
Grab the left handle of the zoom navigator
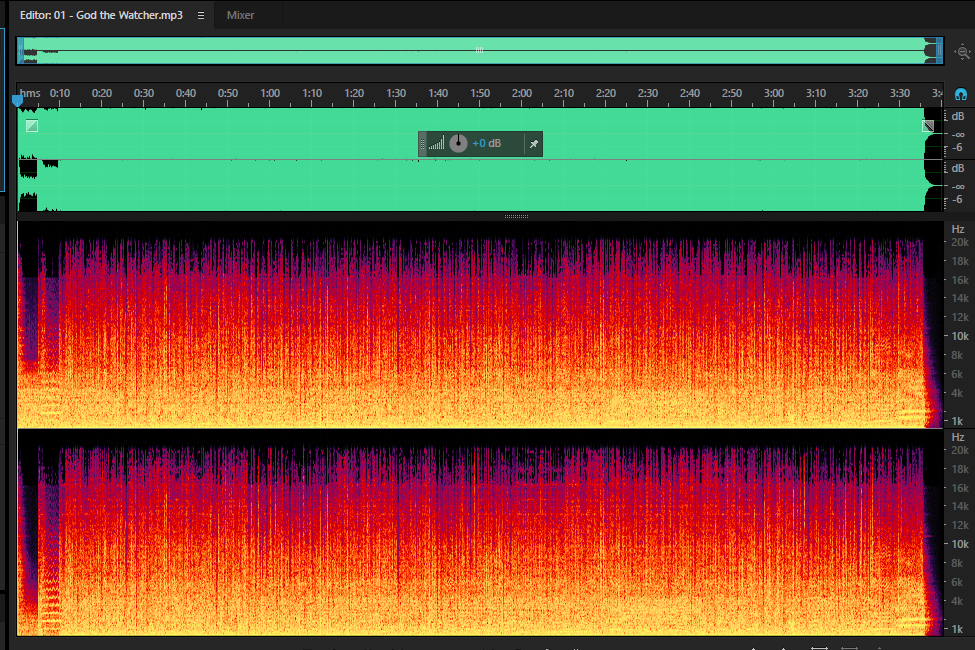[x=21, y=51]
